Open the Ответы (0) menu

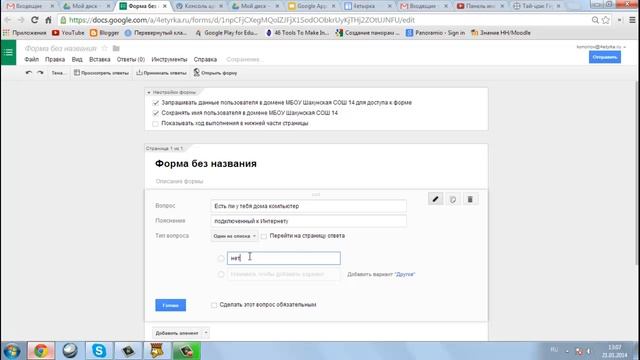click(131, 59)
